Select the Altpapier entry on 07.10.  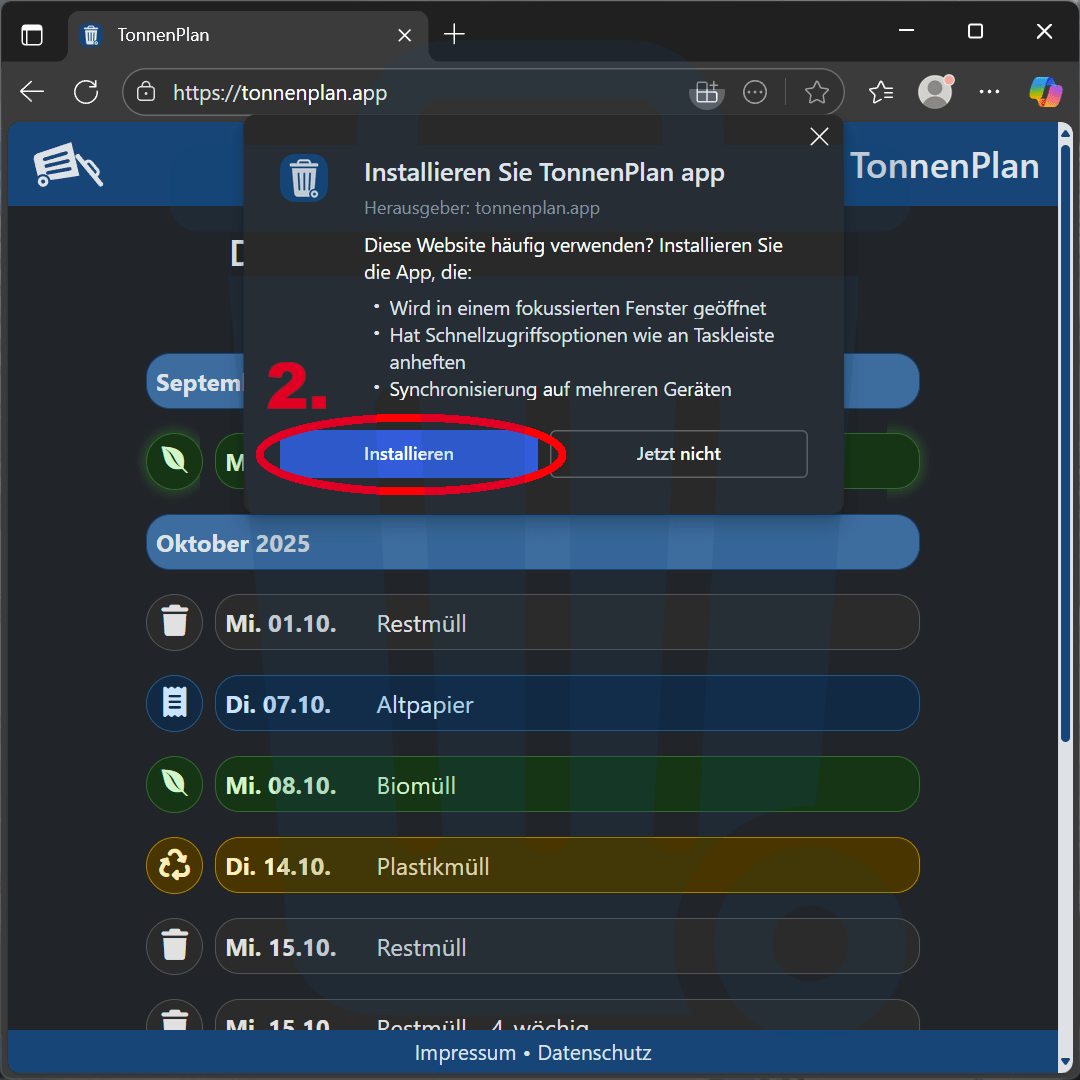(x=566, y=704)
